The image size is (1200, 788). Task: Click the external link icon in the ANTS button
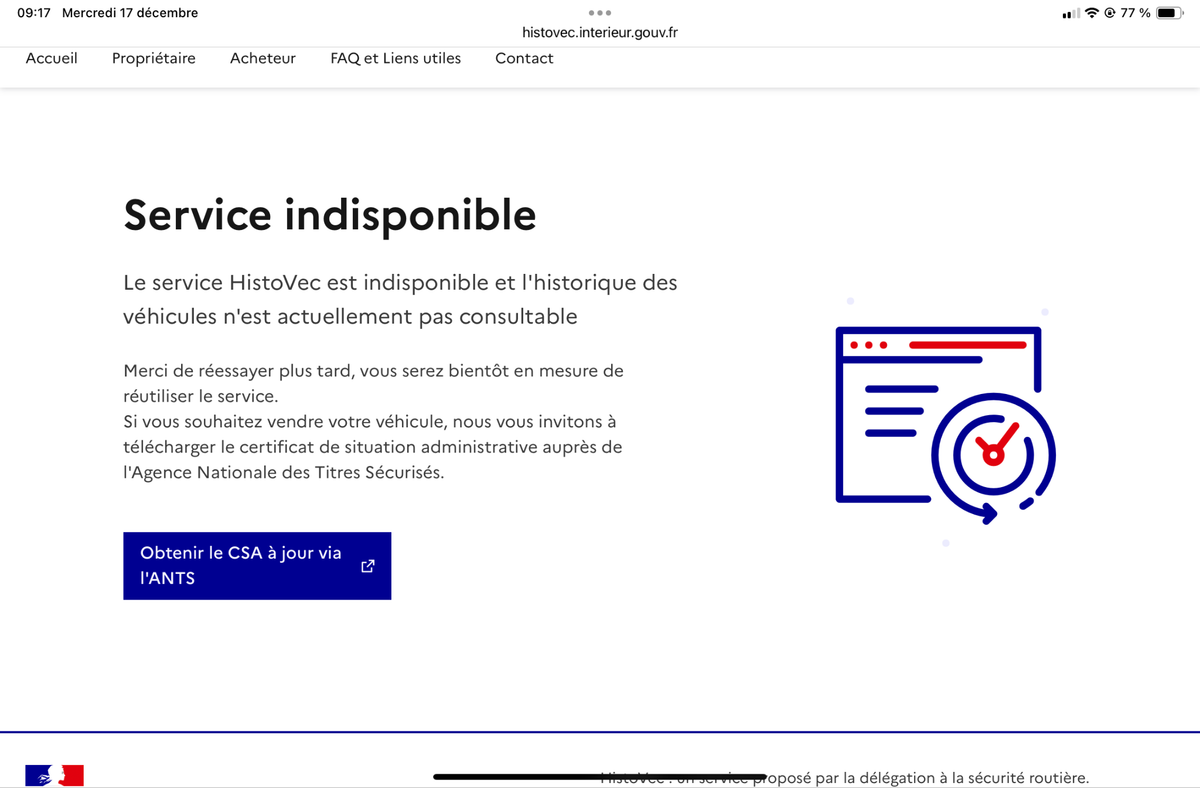point(367,566)
